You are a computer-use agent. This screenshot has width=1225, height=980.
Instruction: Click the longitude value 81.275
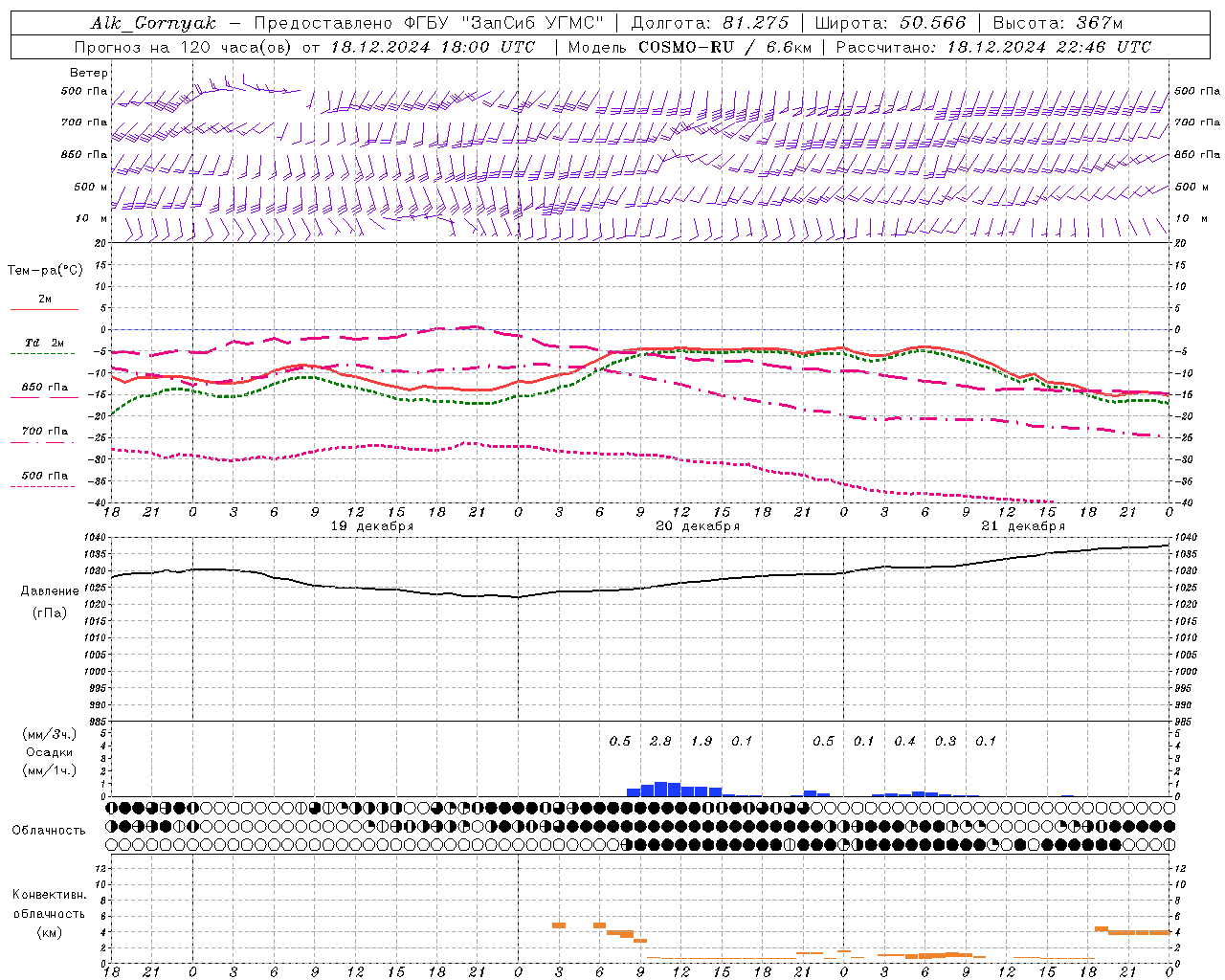tap(756, 23)
